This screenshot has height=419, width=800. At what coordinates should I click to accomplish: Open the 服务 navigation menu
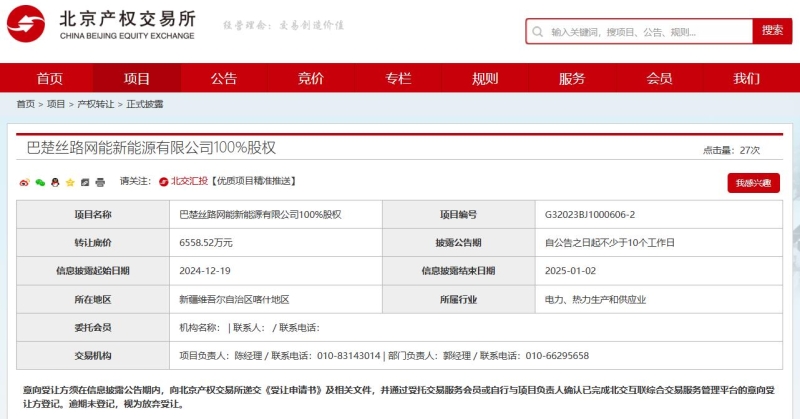point(572,78)
